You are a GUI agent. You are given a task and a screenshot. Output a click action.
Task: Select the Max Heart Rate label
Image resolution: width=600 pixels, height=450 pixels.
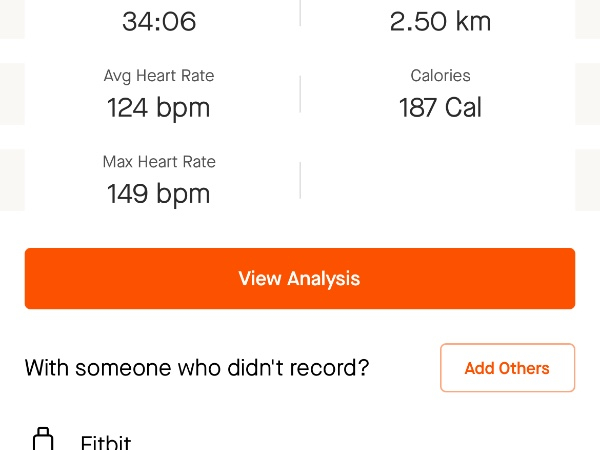[x=158, y=162]
